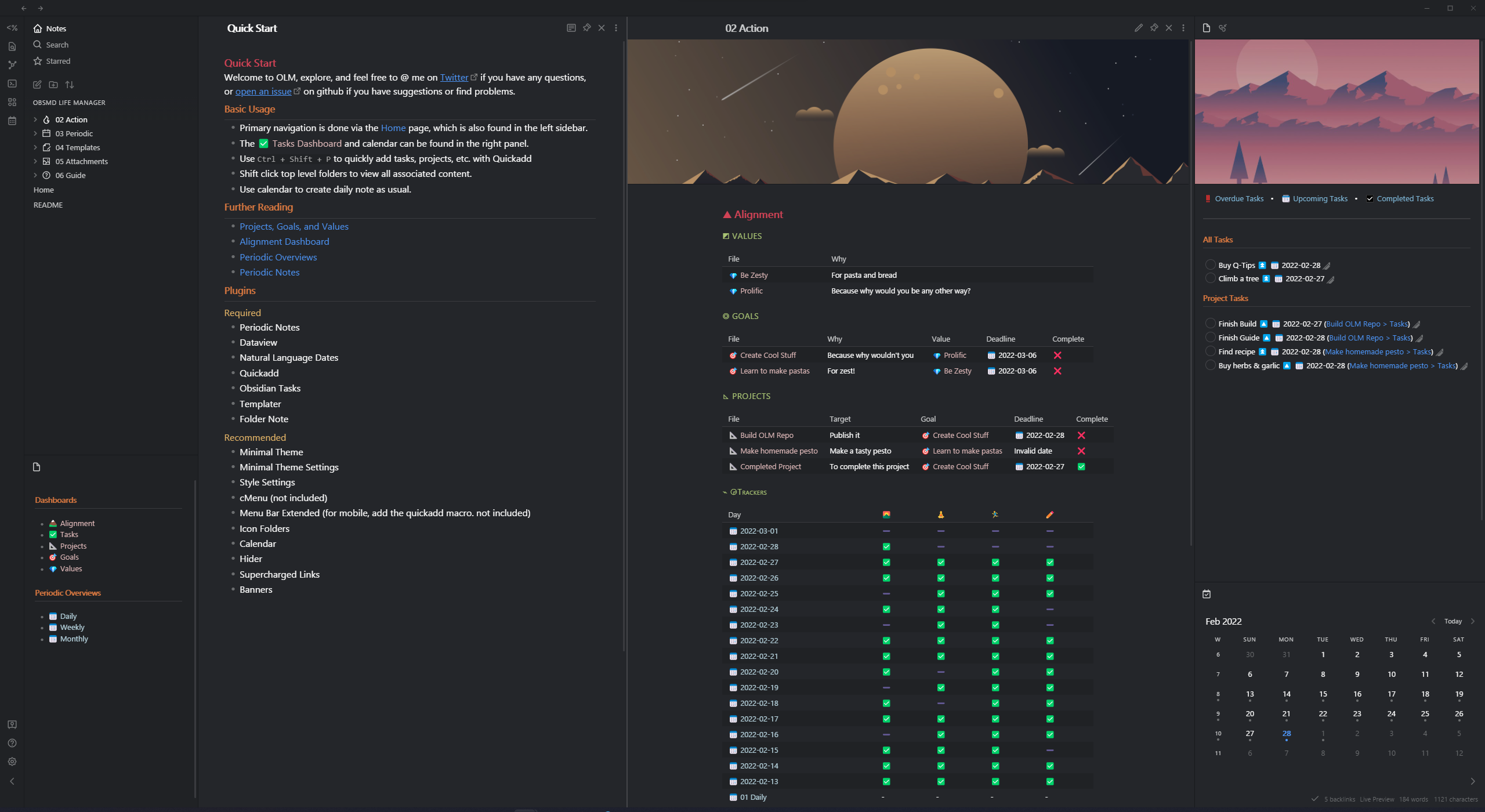The image size is (1485, 812).
Task: Click the scrollbar of the 02 Action pane
Action: point(1191,293)
